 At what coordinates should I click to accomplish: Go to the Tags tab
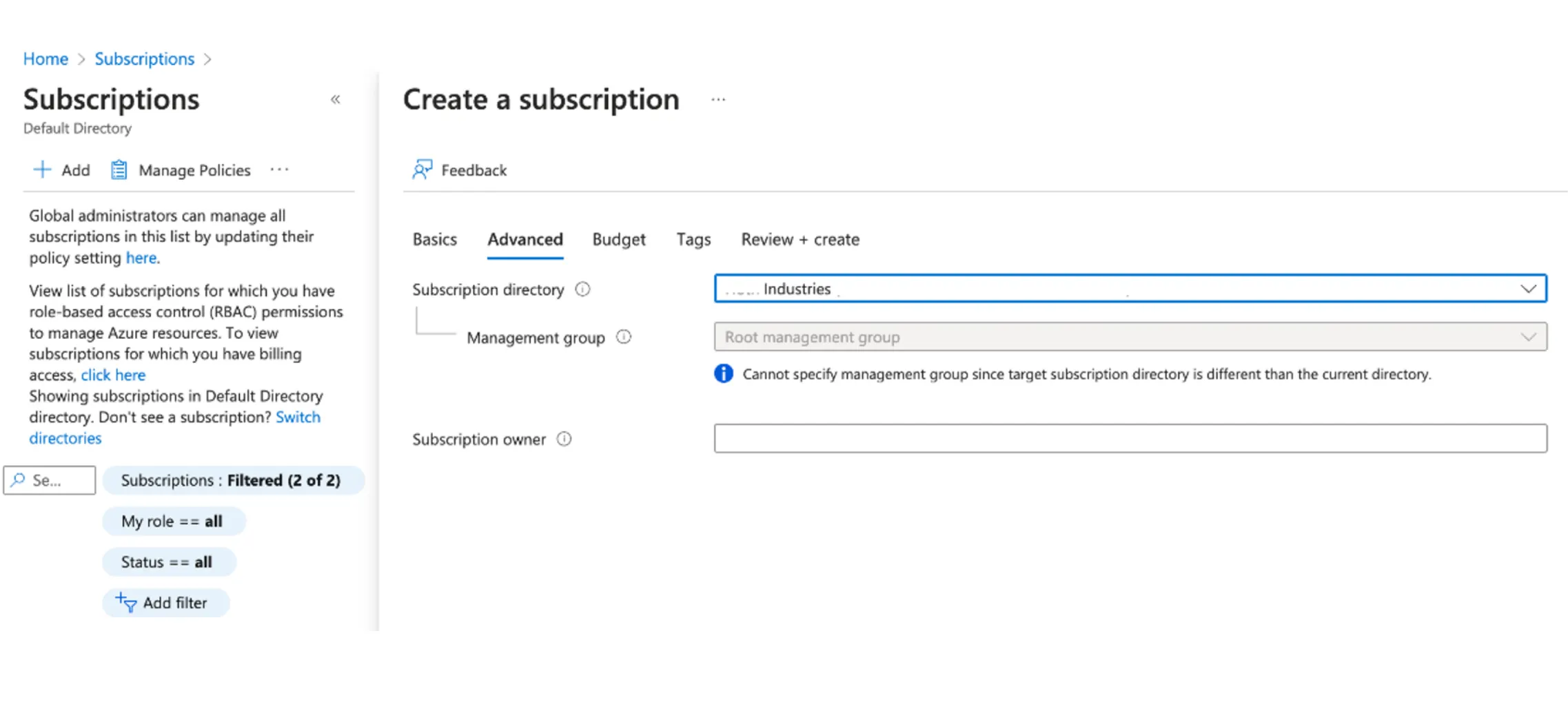[x=693, y=240]
